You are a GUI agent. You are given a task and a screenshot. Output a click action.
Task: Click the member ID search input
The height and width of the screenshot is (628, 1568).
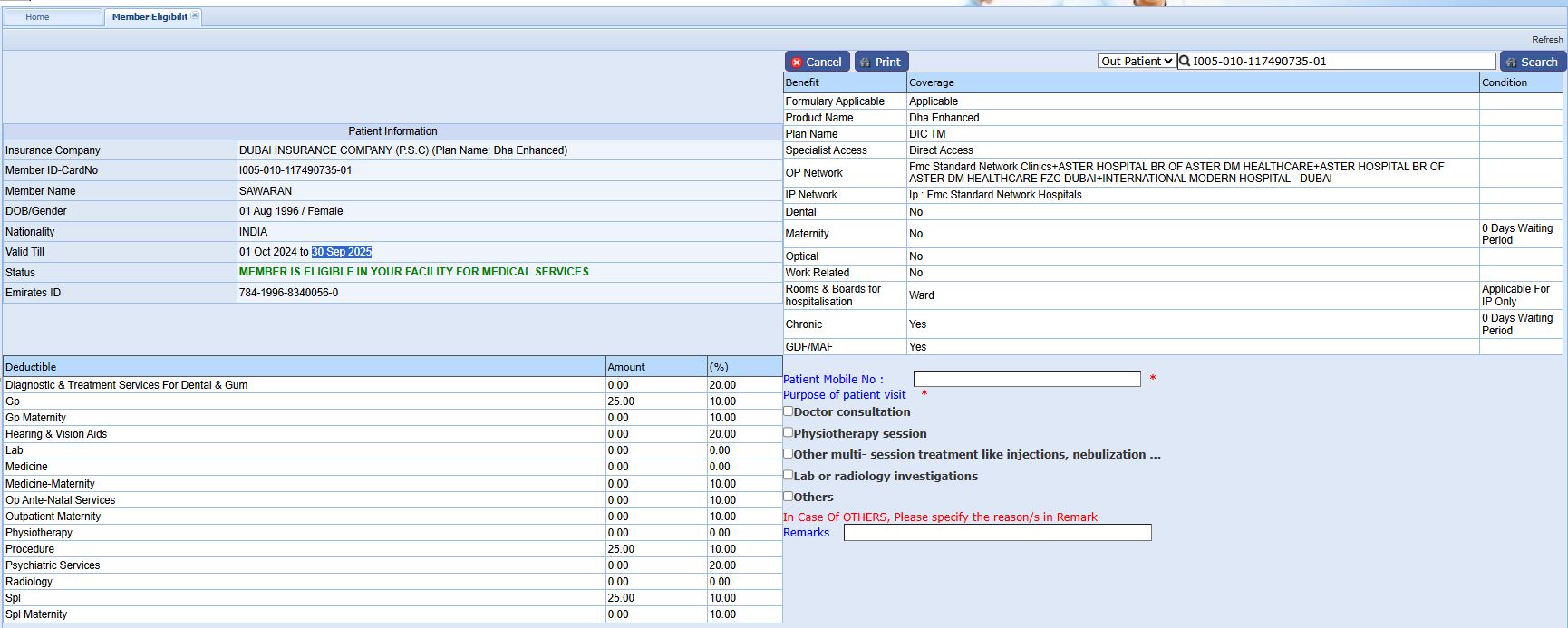(x=1341, y=62)
